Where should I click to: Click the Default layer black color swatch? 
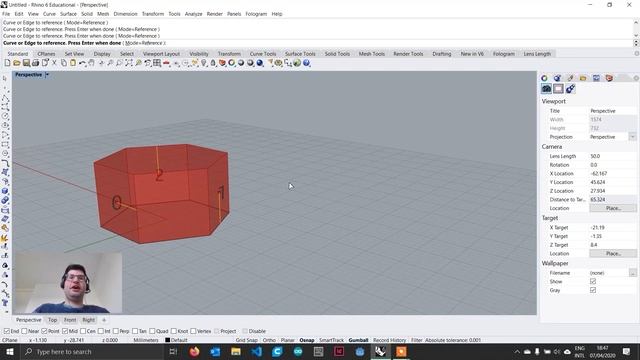point(167,340)
